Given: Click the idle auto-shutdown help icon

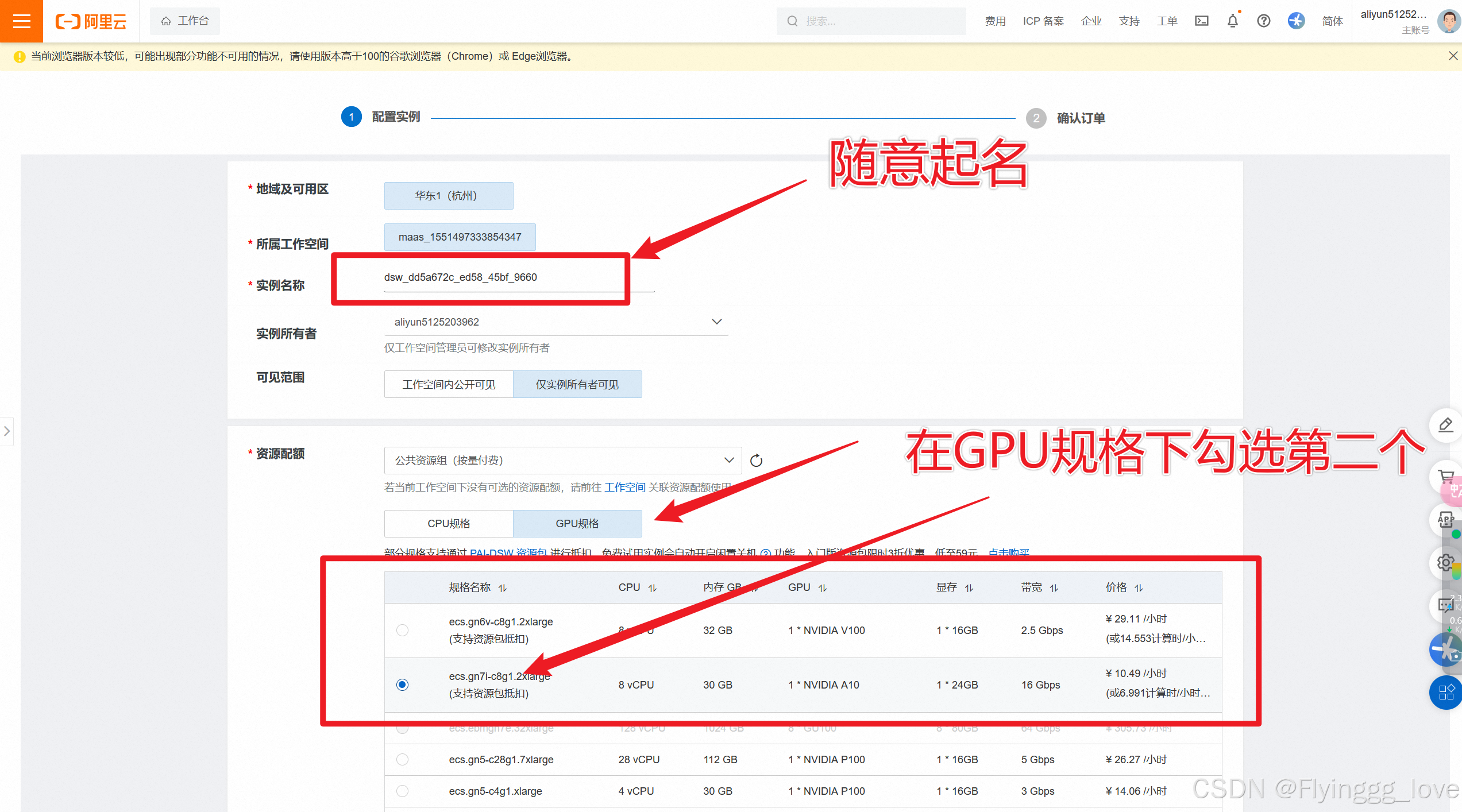Looking at the screenshot, I should [x=765, y=553].
